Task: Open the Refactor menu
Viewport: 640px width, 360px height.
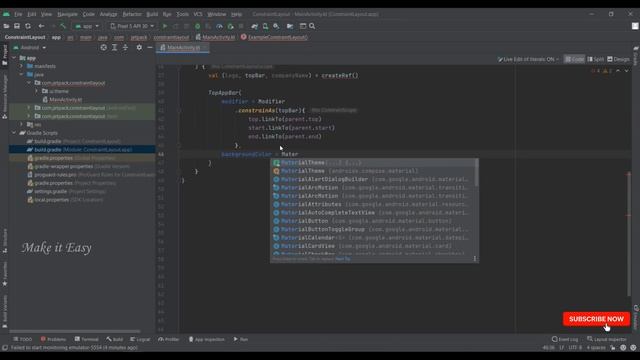Action: pos(132,14)
